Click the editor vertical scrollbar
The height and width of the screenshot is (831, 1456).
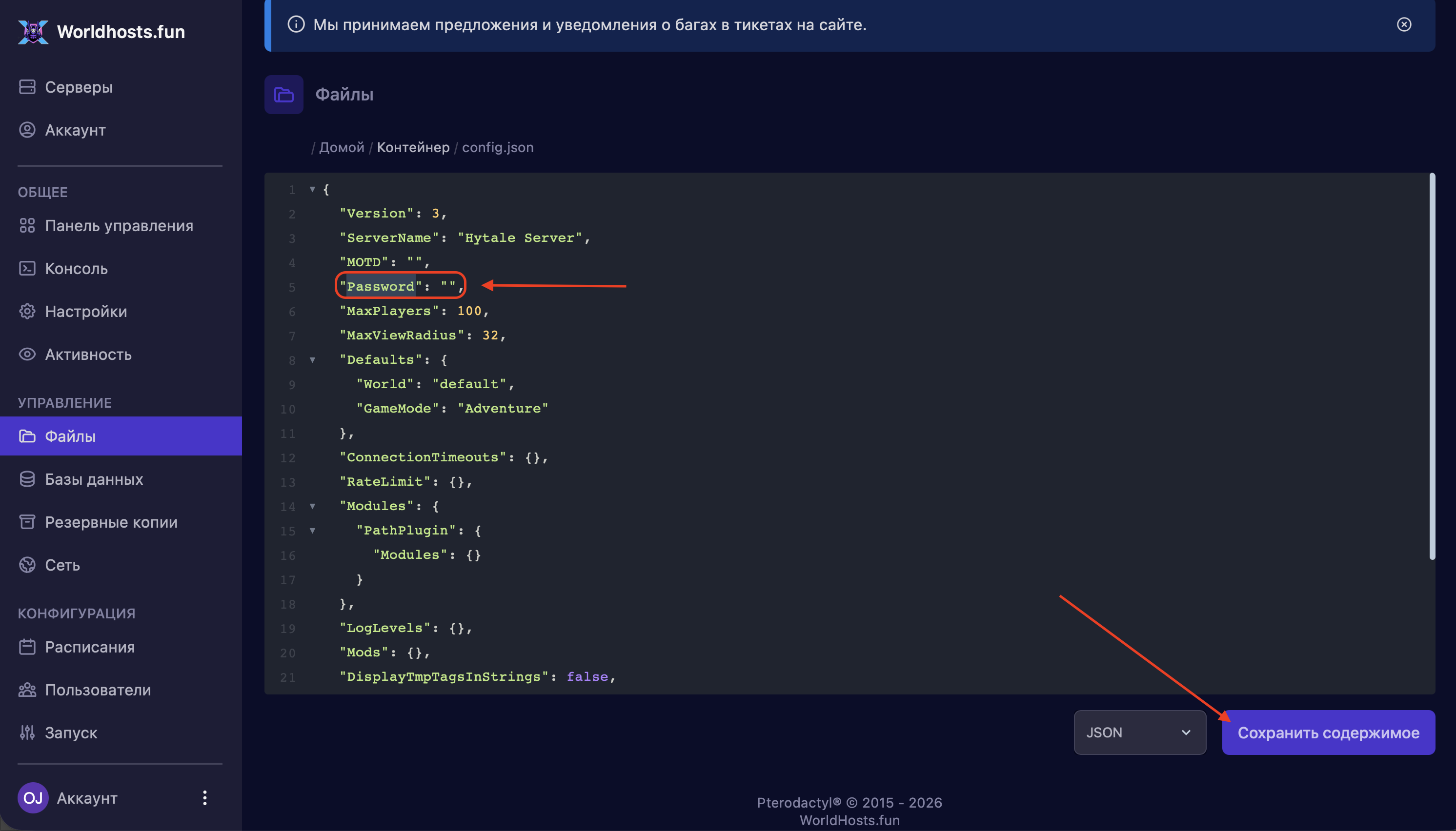click(1432, 365)
